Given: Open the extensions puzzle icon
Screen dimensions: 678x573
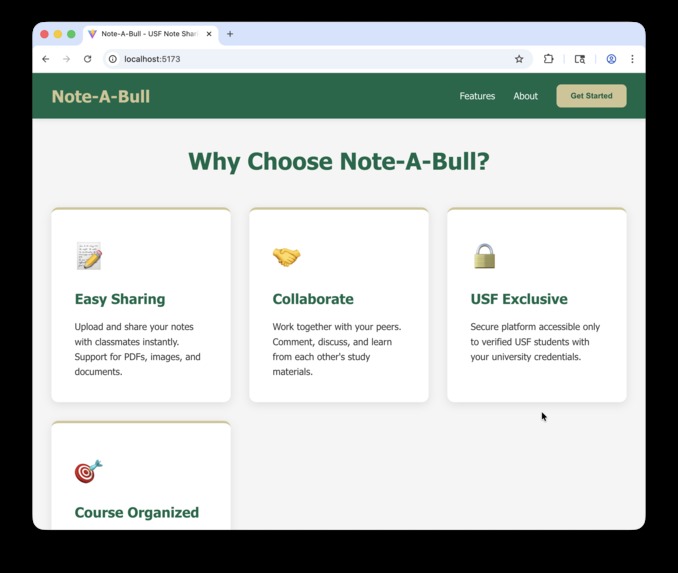Looking at the screenshot, I should coord(548,59).
